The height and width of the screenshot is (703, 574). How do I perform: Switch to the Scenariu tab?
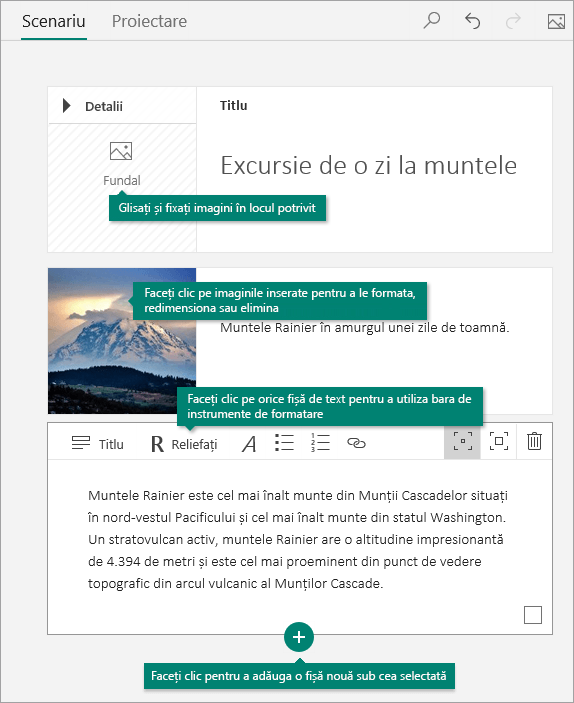(53, 21)
